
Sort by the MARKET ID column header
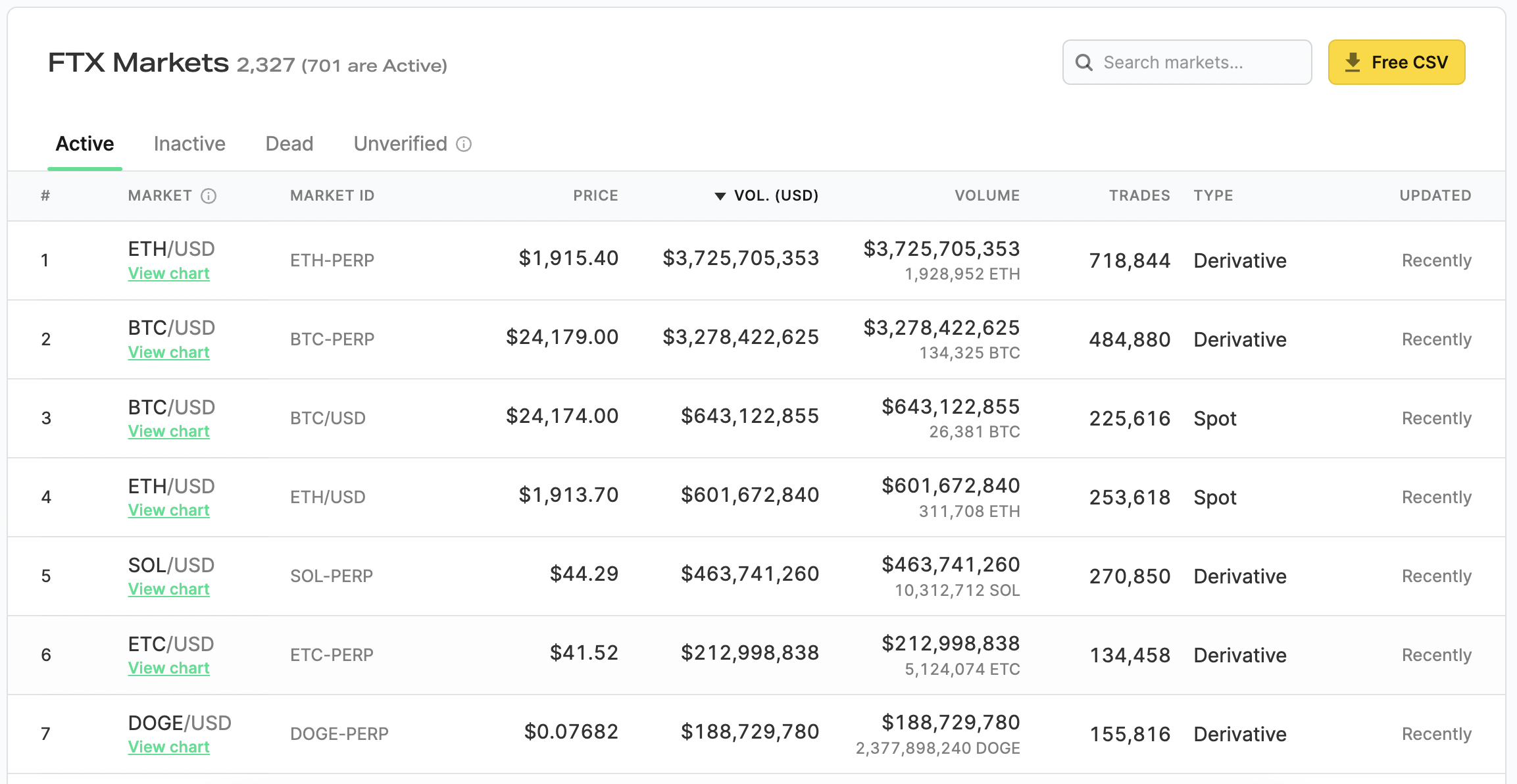[332, 196]
